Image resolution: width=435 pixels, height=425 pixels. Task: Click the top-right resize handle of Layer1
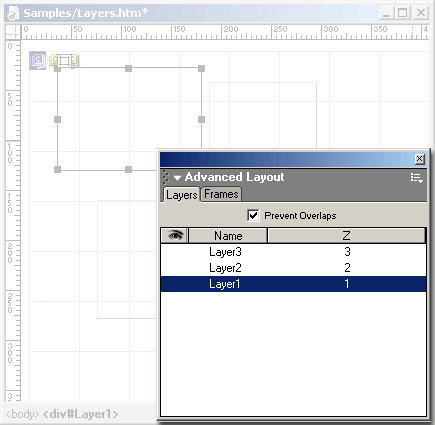(201, 68)
